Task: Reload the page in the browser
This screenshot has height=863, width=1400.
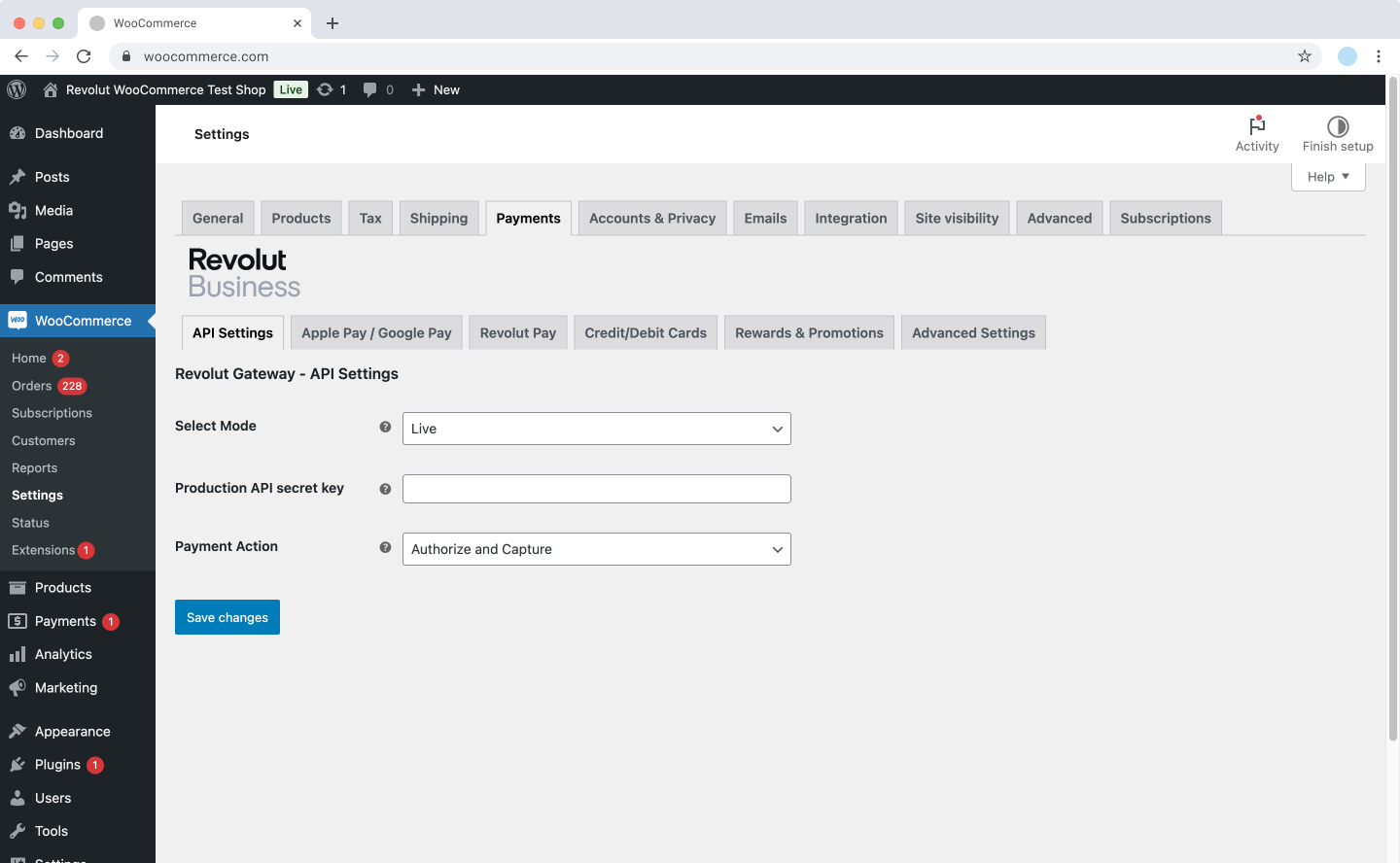Action: coord(84,56)
